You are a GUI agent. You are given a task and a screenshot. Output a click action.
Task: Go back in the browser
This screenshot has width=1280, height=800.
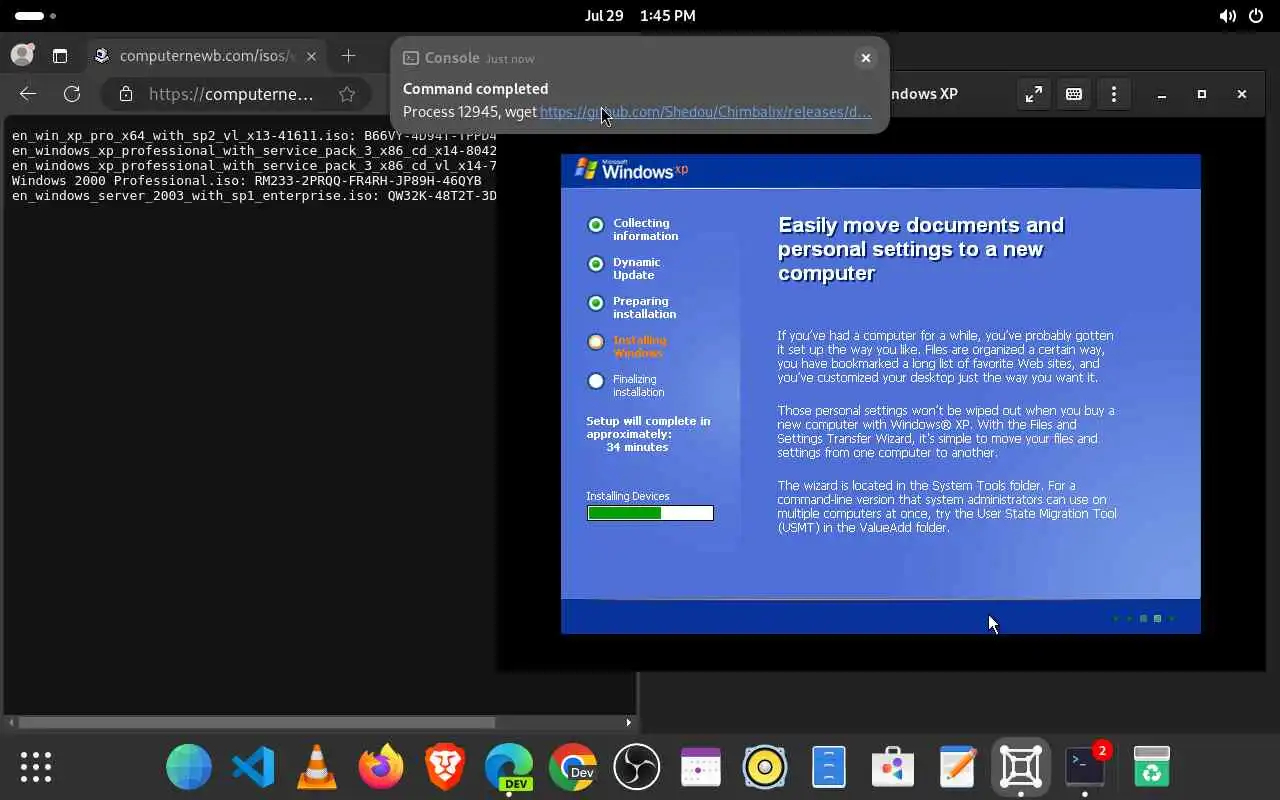pyautogui.click(x=28, y=94)
